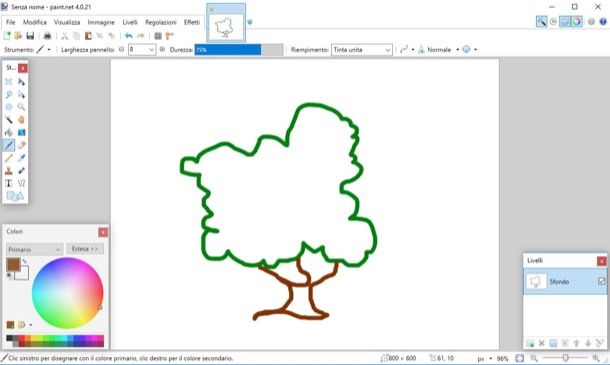
Task: Expand the Primario color selection dropdown
Action: tap(34, 249)
